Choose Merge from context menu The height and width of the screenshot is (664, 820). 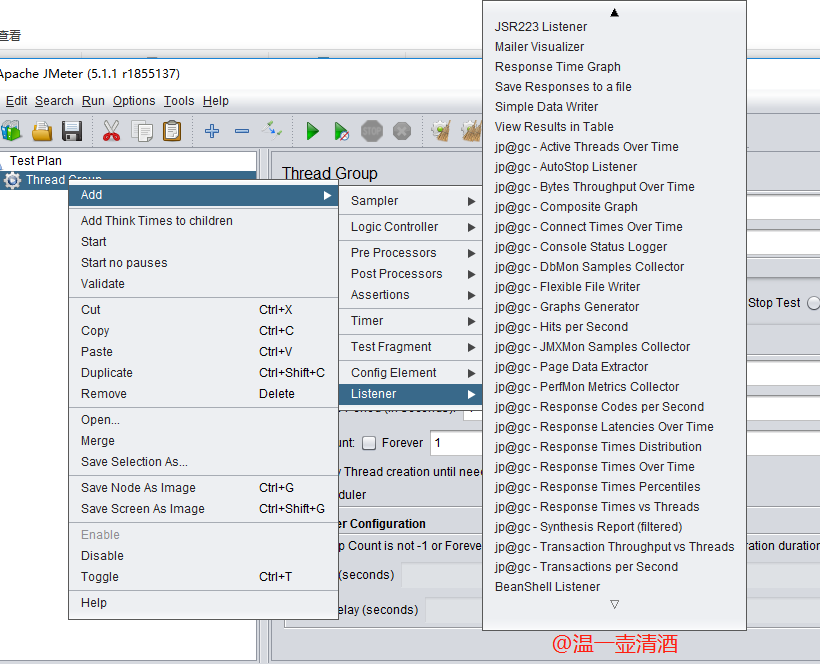tap(203, 441)
